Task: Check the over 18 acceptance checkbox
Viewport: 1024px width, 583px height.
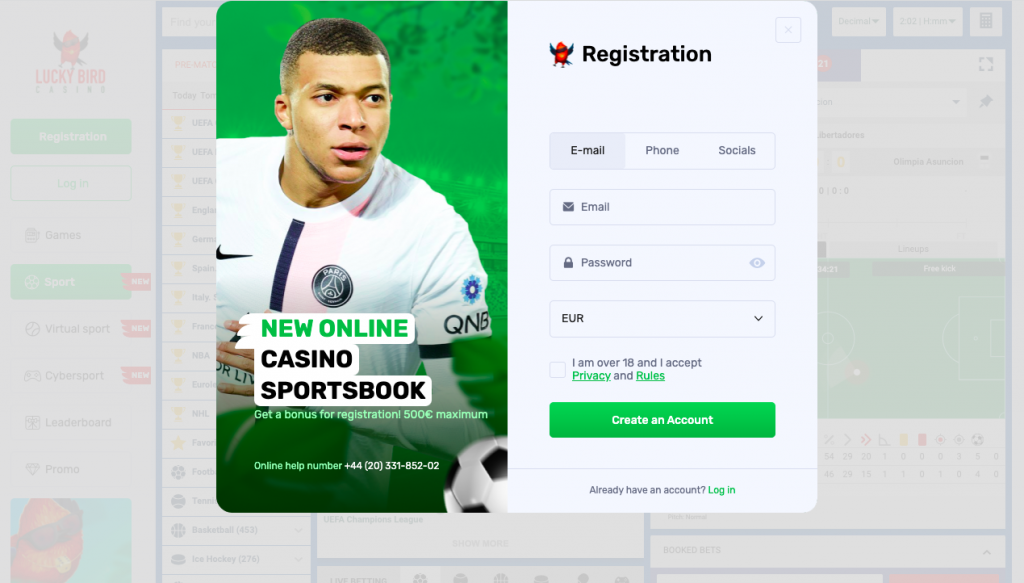Action: point(557,370)
